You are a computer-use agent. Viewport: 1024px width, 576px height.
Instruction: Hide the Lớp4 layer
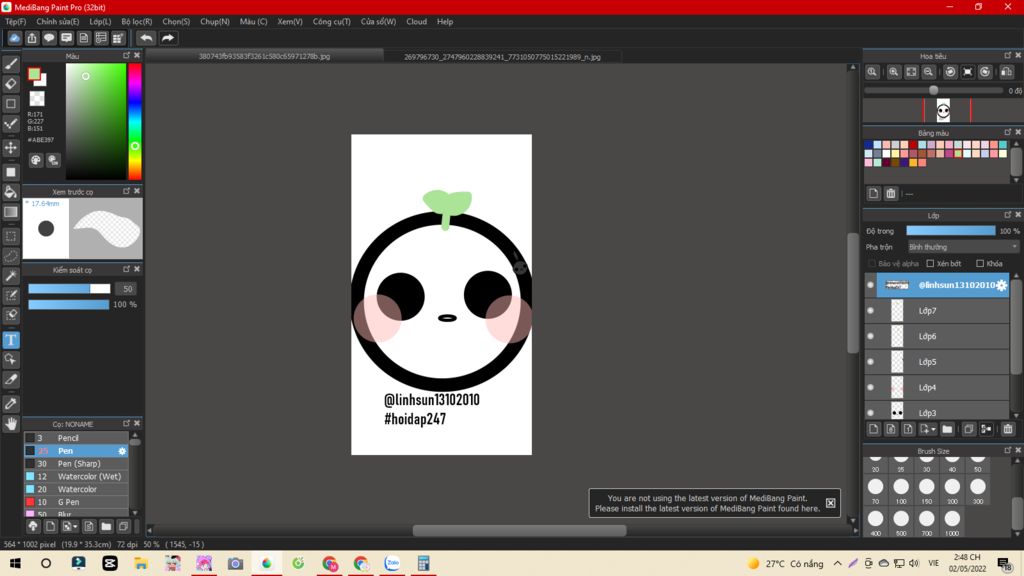coord(871,387)
